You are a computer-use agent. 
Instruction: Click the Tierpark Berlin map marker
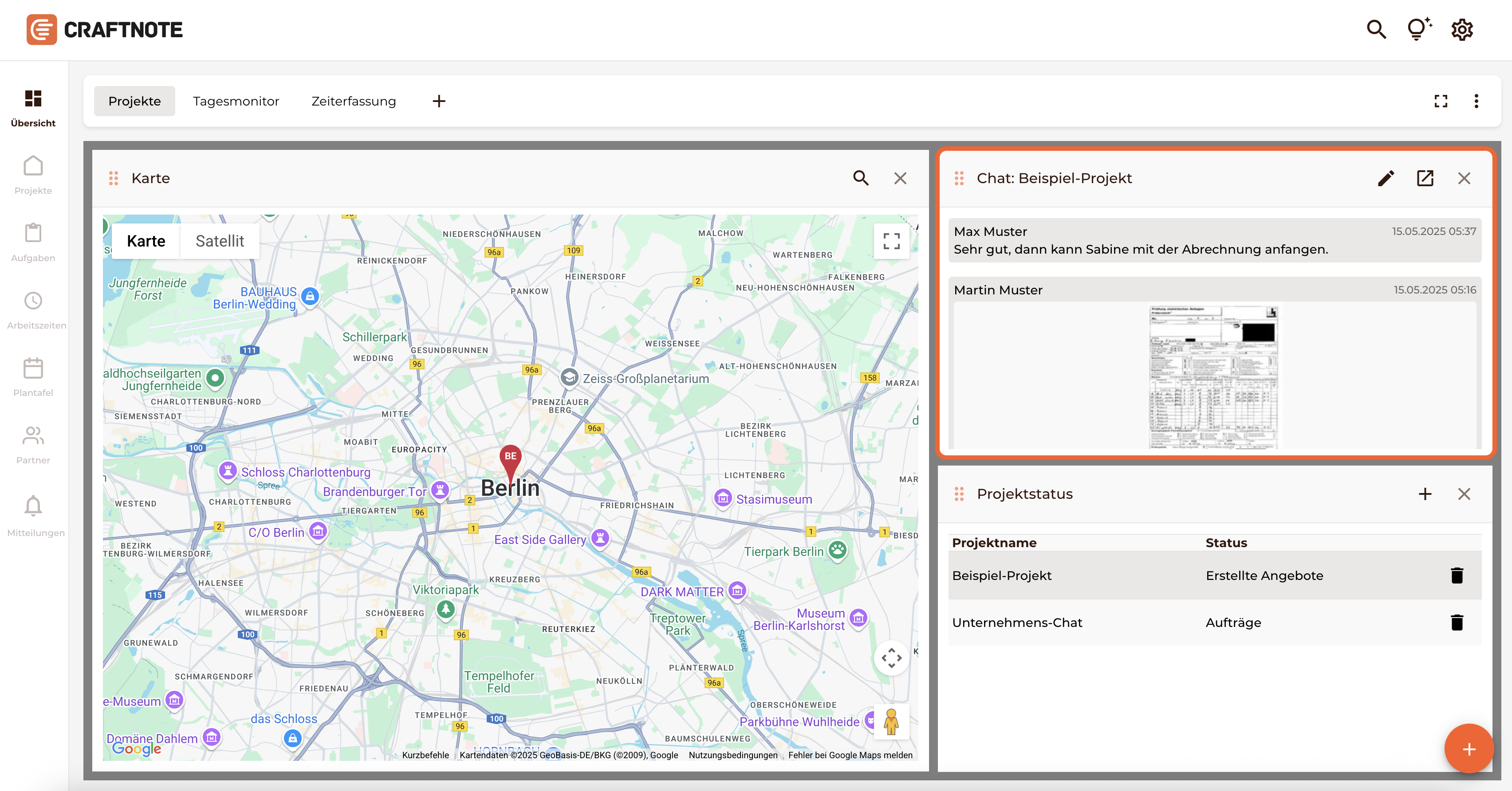838,550
